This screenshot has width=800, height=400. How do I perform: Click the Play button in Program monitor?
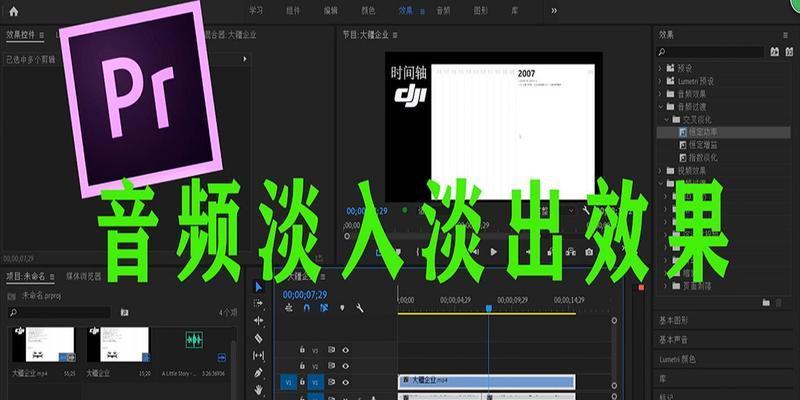pos(493,252)
